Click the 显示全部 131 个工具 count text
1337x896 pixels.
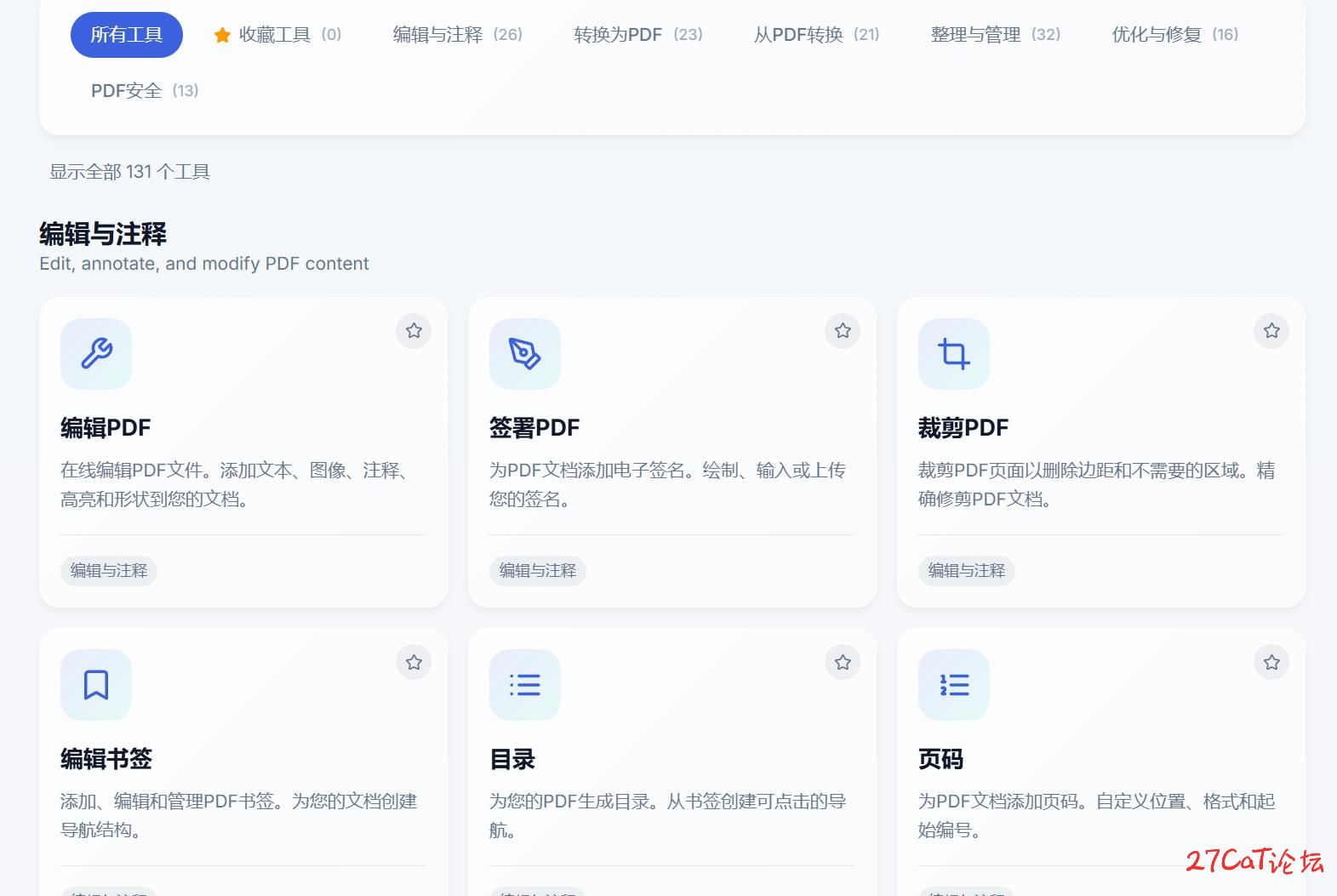tap(129, 172)
